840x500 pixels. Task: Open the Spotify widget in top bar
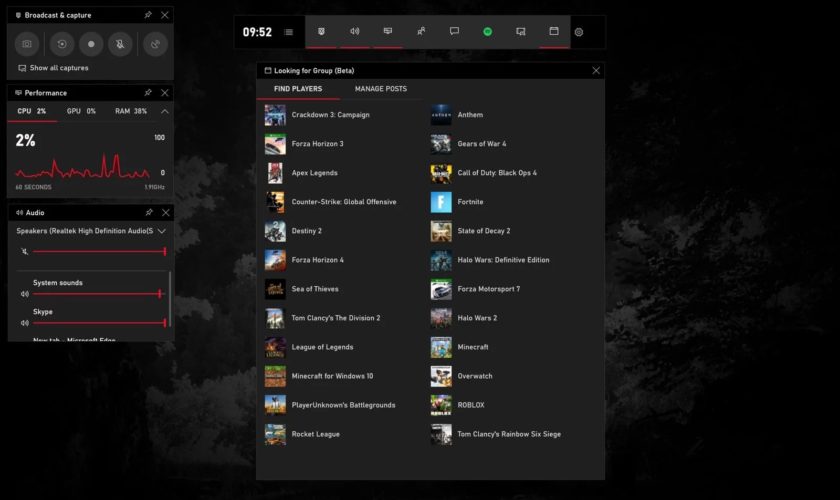pyautogui.click(x=488, y=32)
